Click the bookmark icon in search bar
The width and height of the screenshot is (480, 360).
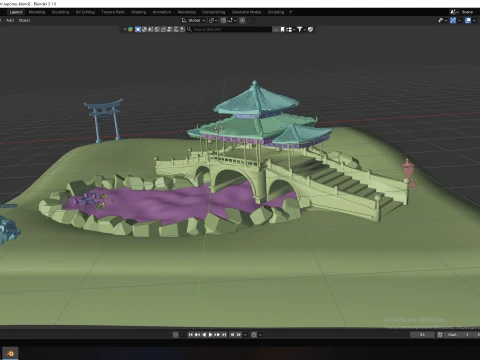point(282,29)
